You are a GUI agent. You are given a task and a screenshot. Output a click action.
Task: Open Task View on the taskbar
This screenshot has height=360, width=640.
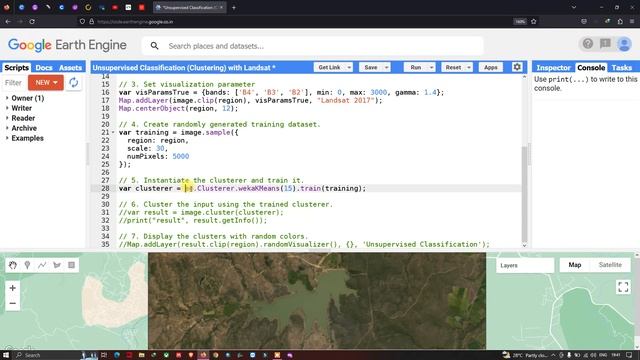(x=104, y=355)
